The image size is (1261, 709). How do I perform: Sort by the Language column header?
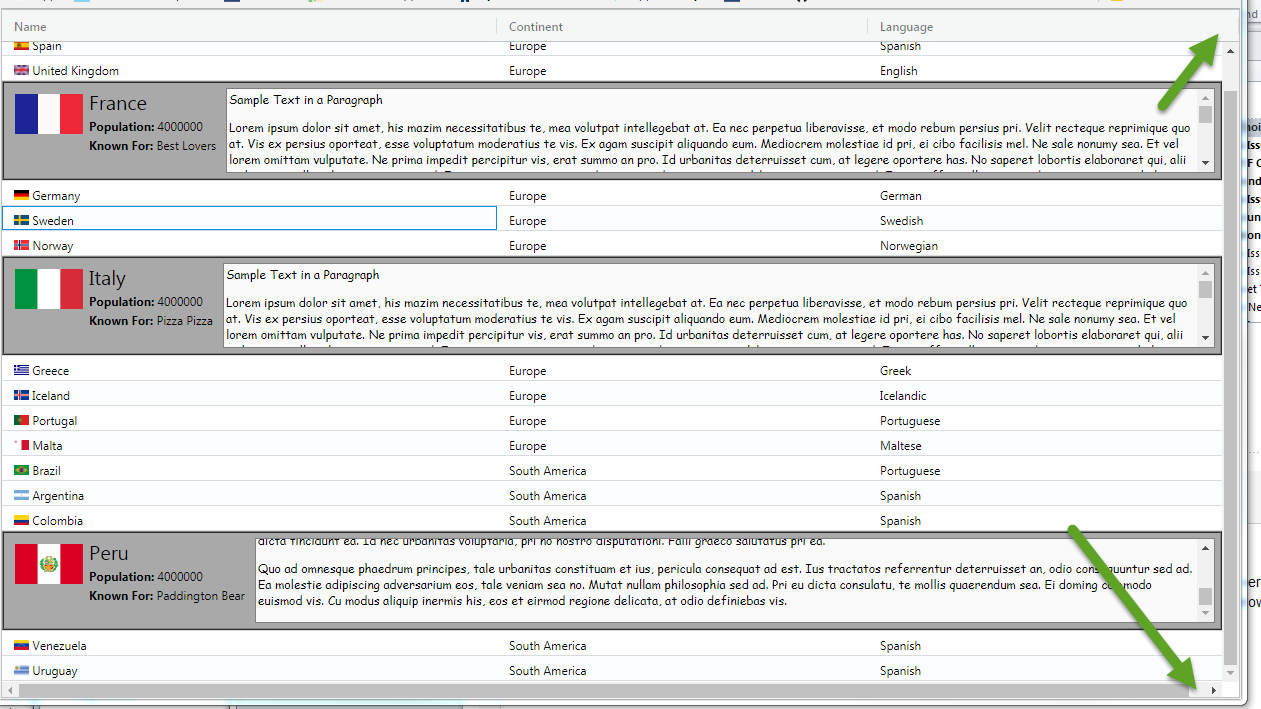[x=906, y=27]
